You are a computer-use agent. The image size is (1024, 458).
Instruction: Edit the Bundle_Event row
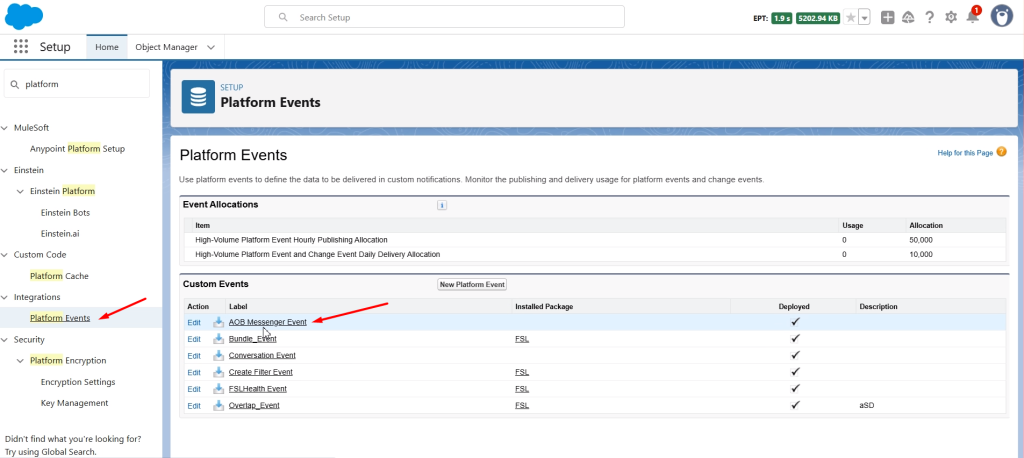[x=194, y=339]
